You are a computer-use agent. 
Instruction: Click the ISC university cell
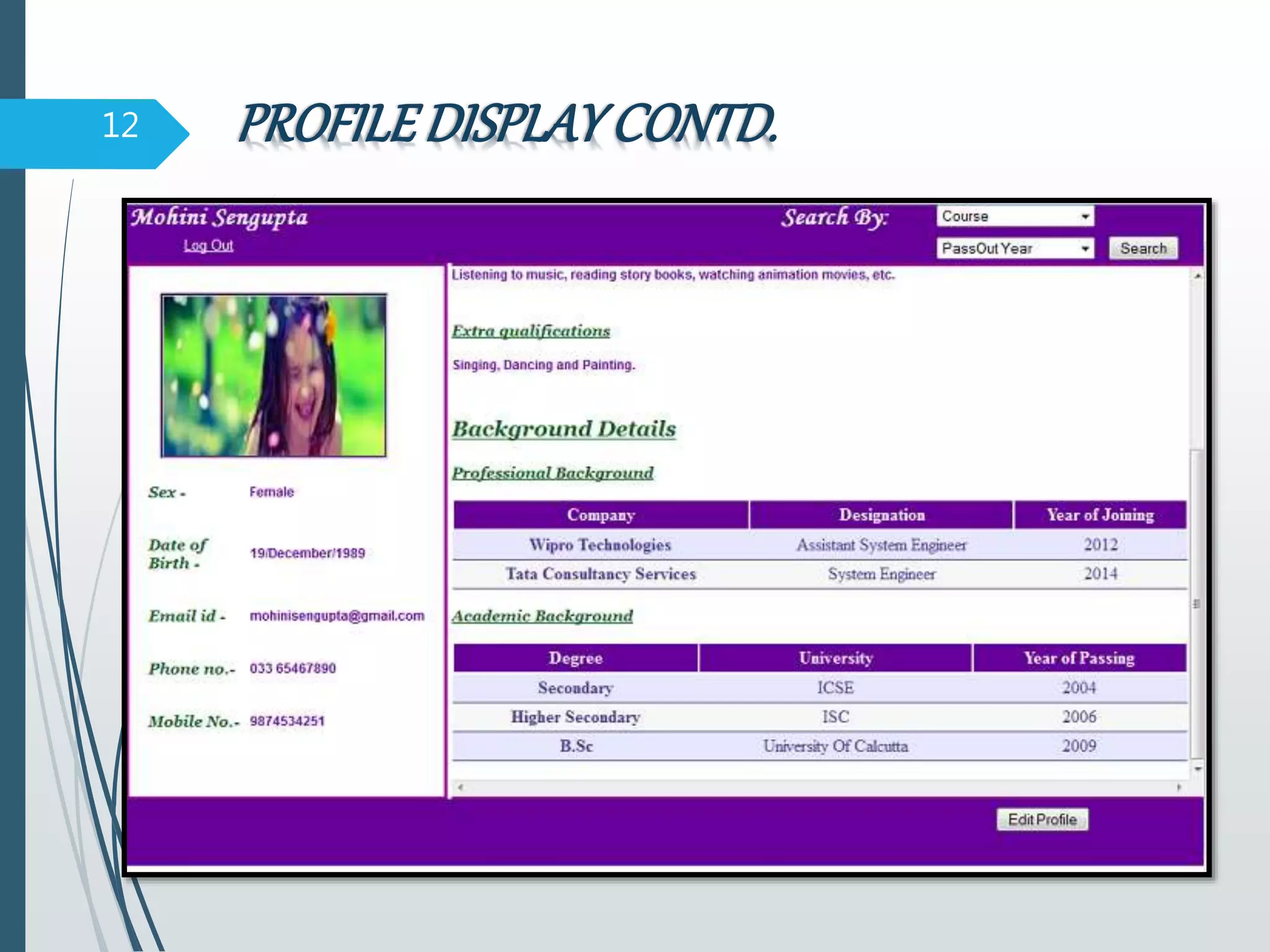pos(835,717)
